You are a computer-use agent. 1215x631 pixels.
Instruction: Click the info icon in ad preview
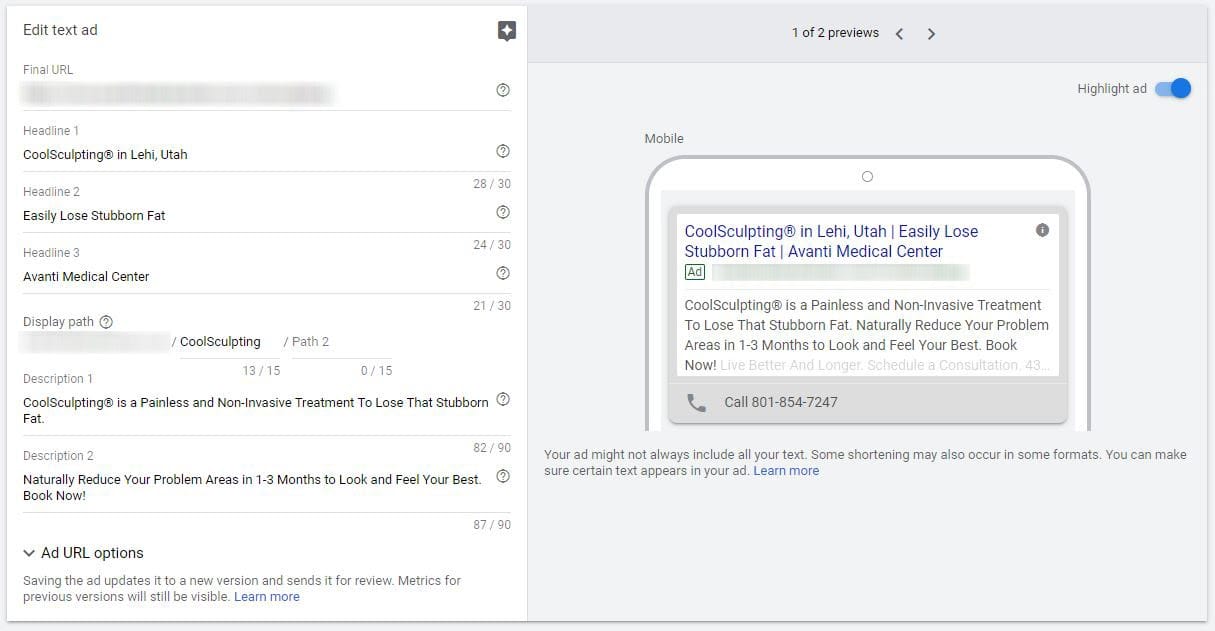coord(1042,230)
